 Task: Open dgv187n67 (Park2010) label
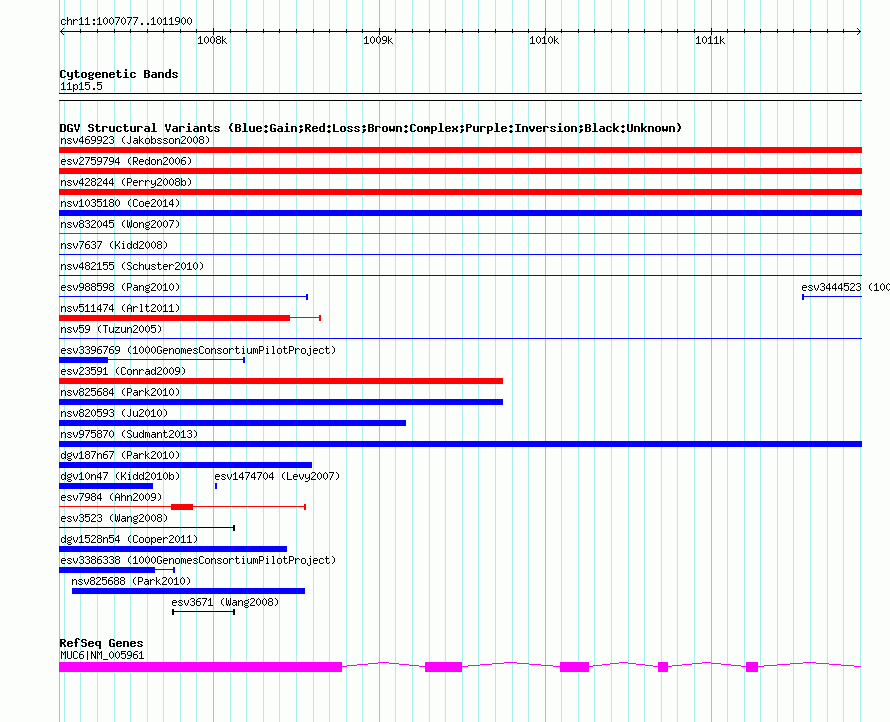point(120,455)
